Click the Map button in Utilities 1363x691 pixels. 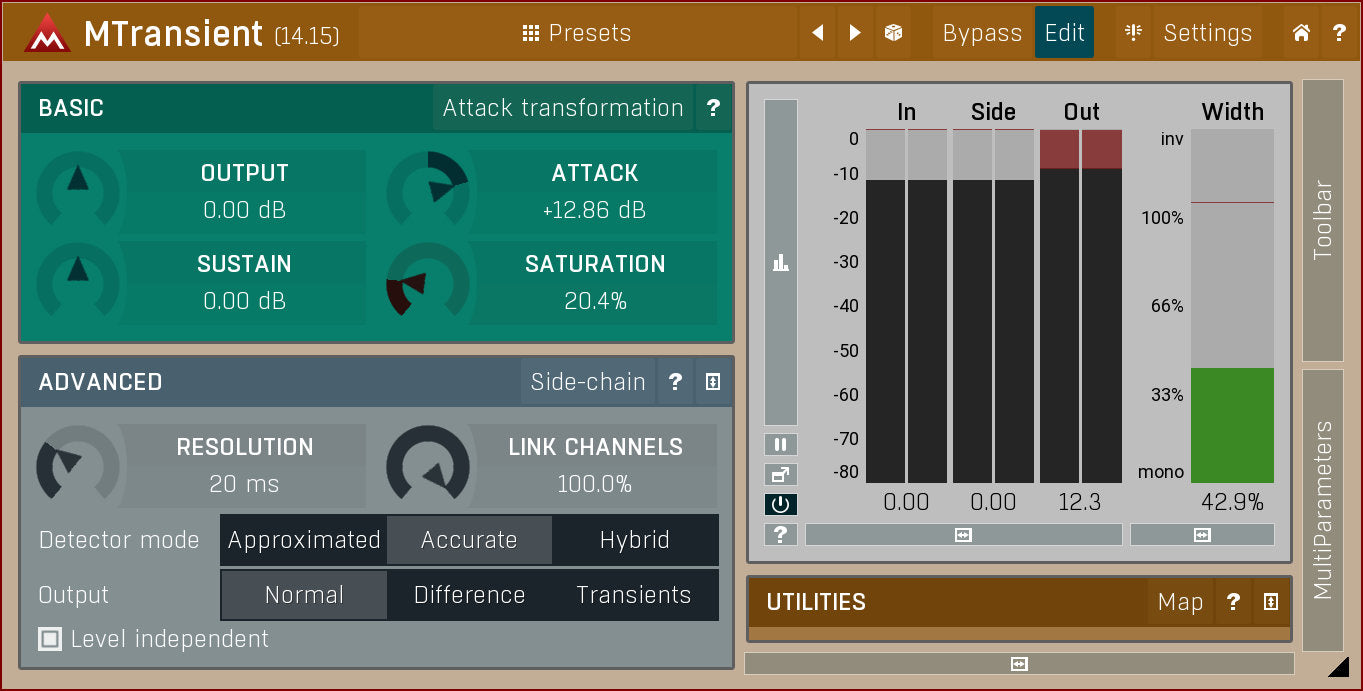tap(1180, 602)
